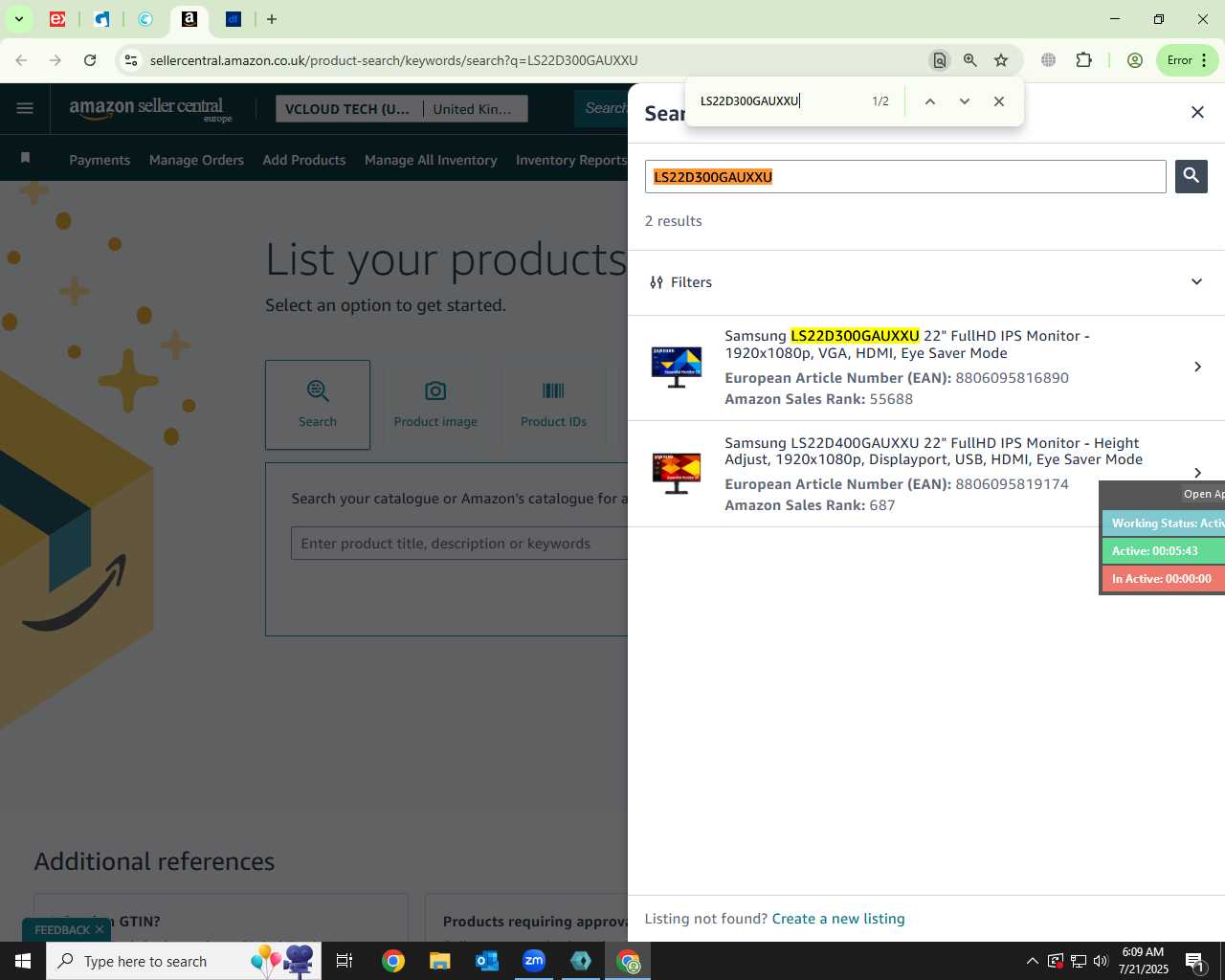Open the VCLOUD TECH account switcher
Screen dimensions: 1225x980
click(348, 109)
